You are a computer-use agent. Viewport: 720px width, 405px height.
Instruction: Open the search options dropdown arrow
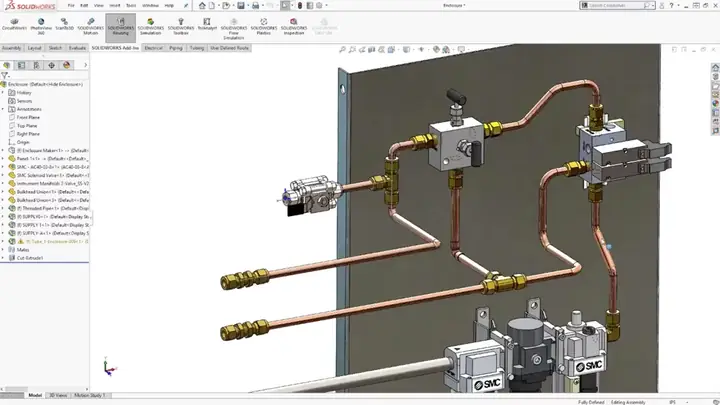pos(653,6)
